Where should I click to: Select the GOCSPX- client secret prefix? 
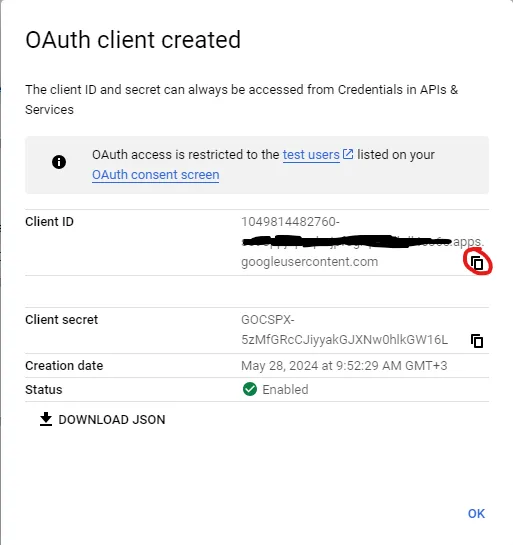click(268, 320)
